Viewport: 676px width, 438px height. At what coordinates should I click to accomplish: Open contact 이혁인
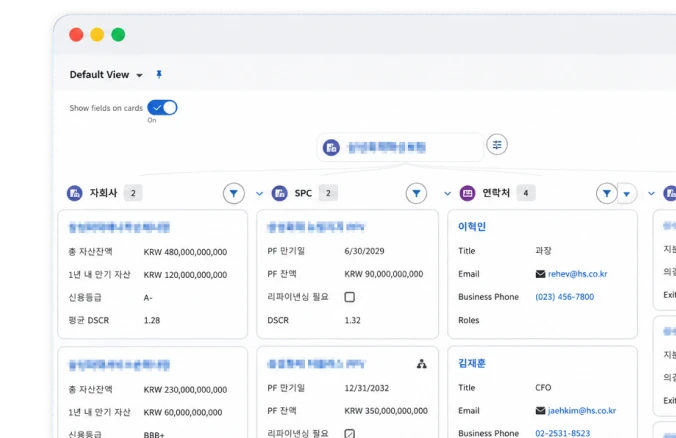click(x=472, y=226)
